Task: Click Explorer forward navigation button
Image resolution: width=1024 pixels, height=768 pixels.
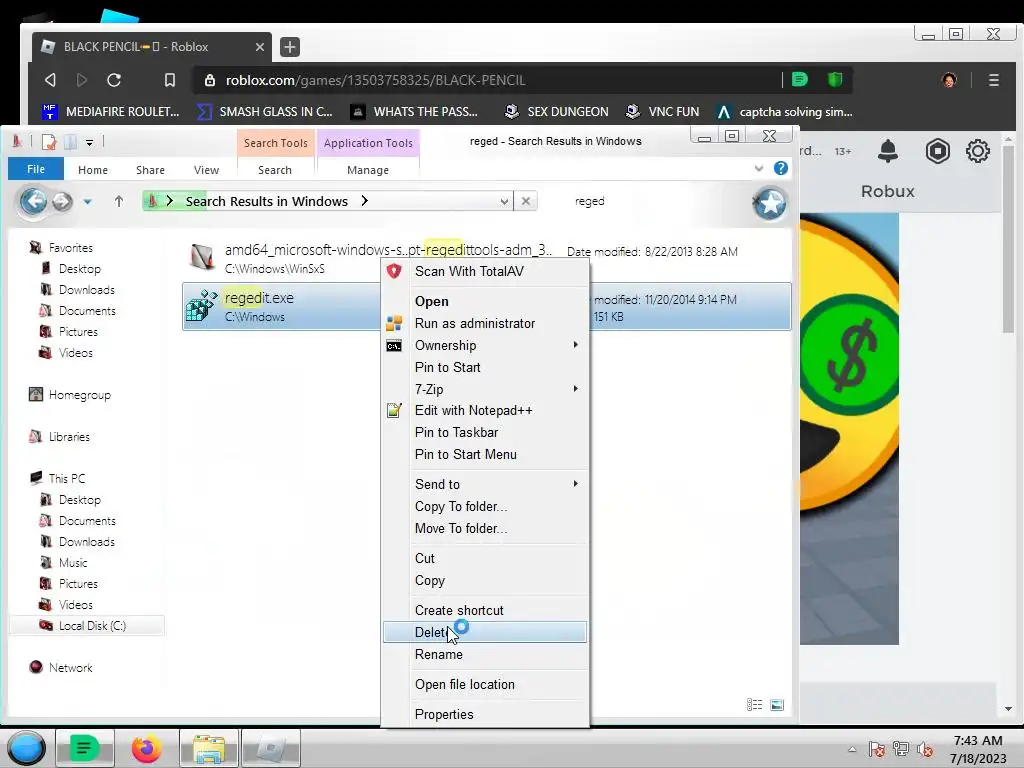Action: pyautogui.click(x=63, y=201)
